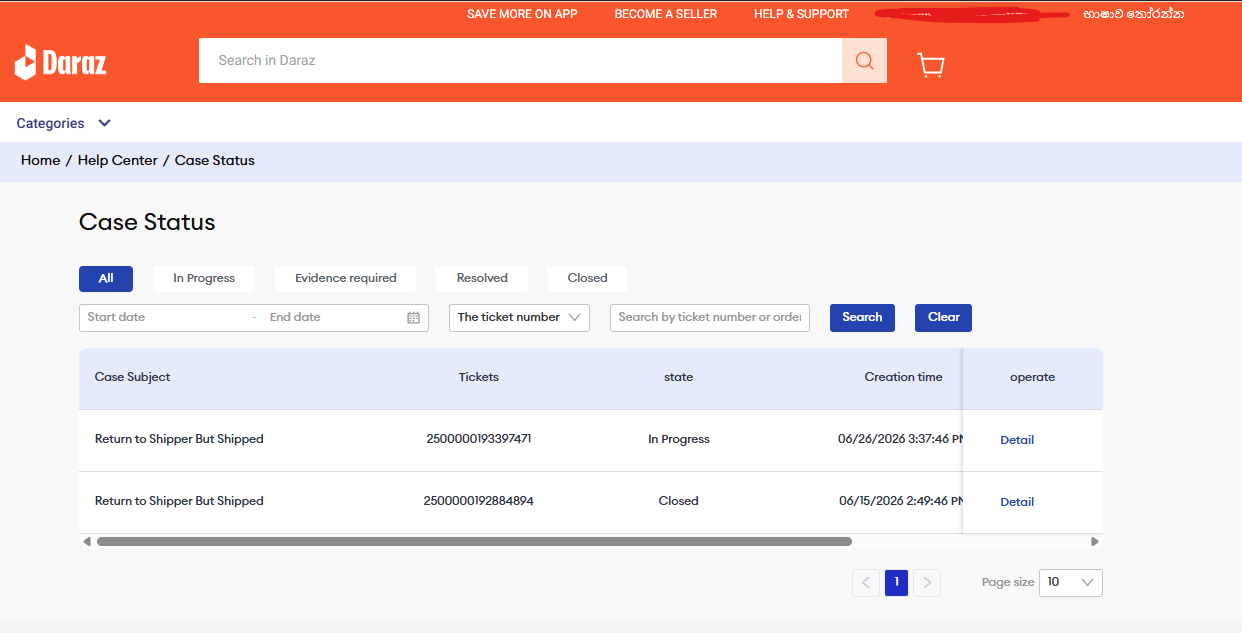This screenshot has width=1242, height=633.
Task: Select the Evidence required filter tab
Action: pyautogui.click(x=346, y=278)
